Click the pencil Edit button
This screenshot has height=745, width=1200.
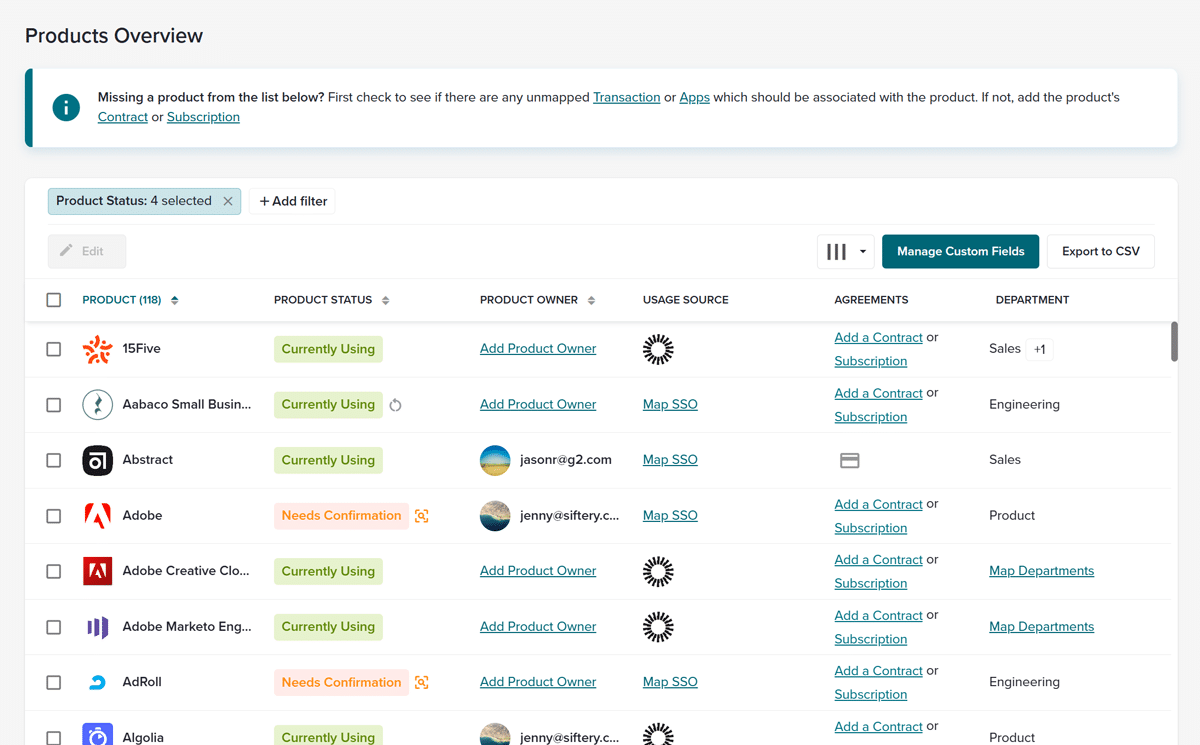pyautogui.click(x=87, y=251)
